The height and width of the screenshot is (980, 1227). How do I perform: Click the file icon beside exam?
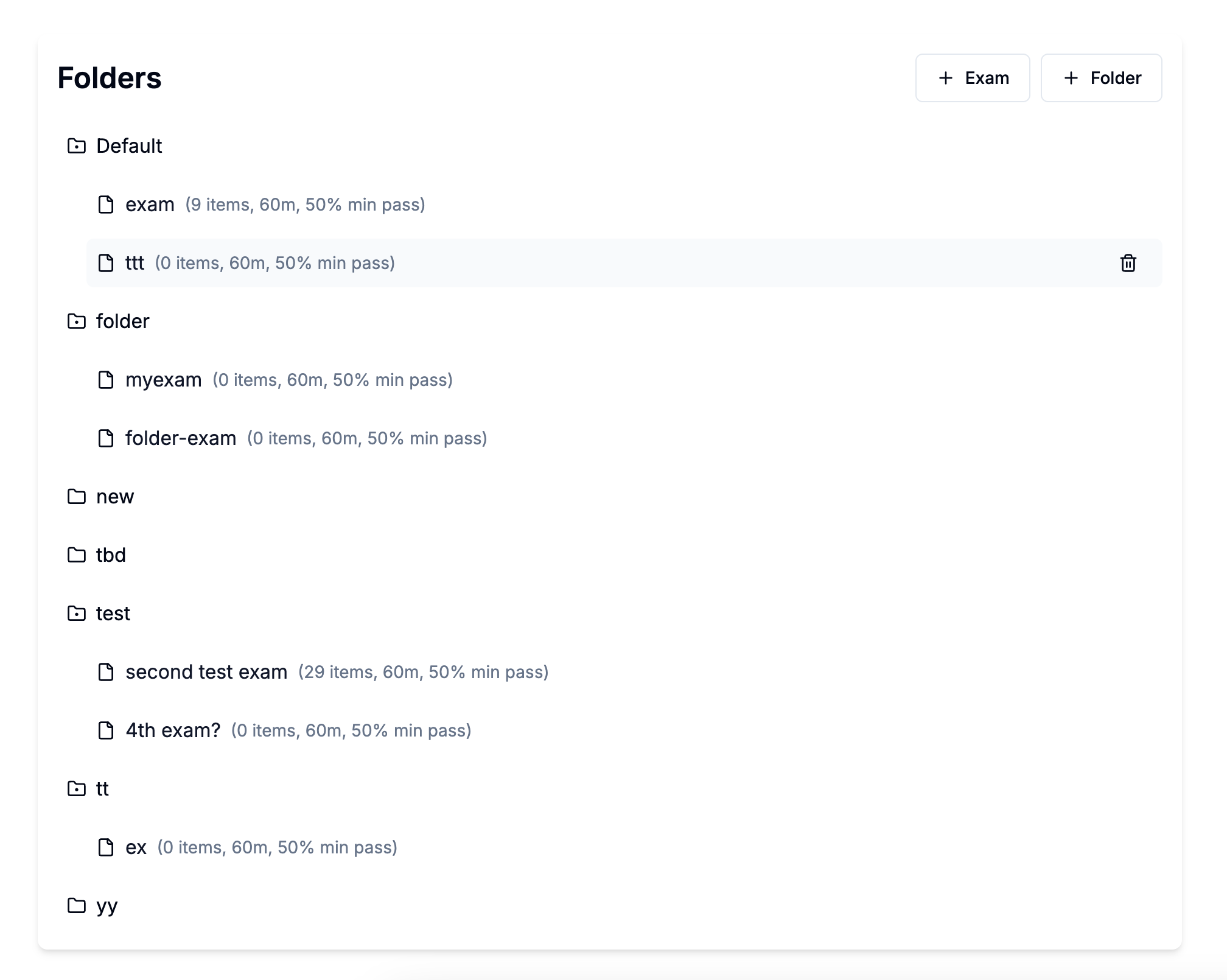(x=106, y=205)
